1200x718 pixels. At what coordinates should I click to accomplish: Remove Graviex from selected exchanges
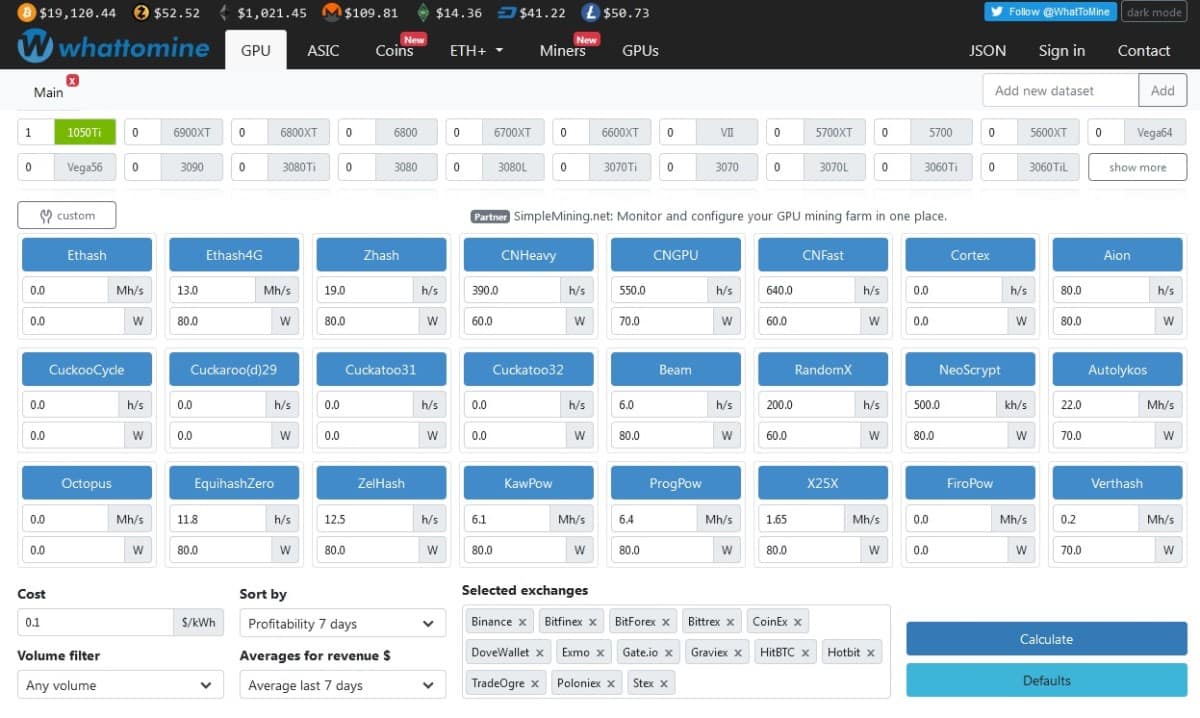[x=738, y=653]
